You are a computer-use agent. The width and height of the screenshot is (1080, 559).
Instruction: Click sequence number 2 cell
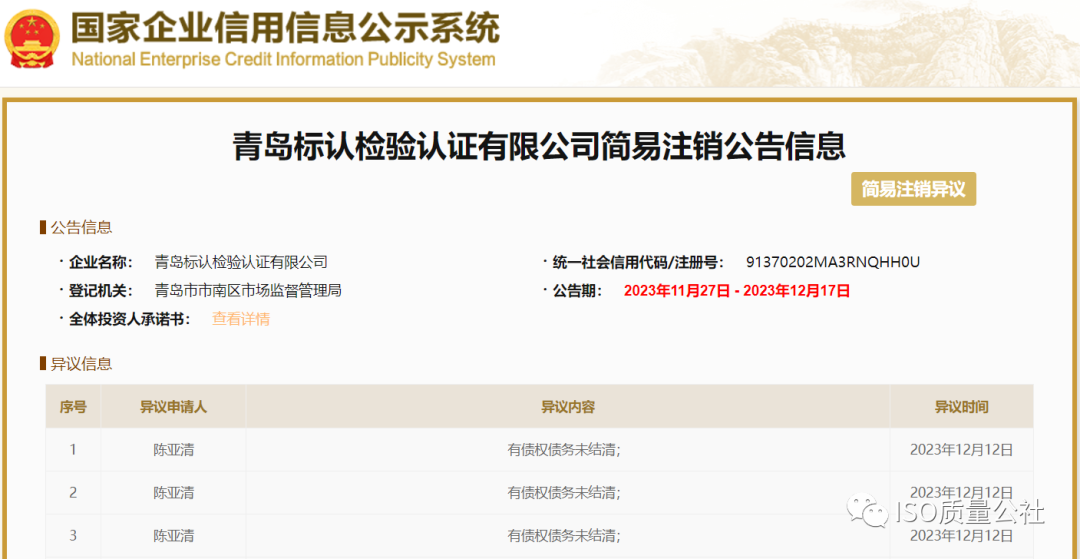(x=73, y=493)
